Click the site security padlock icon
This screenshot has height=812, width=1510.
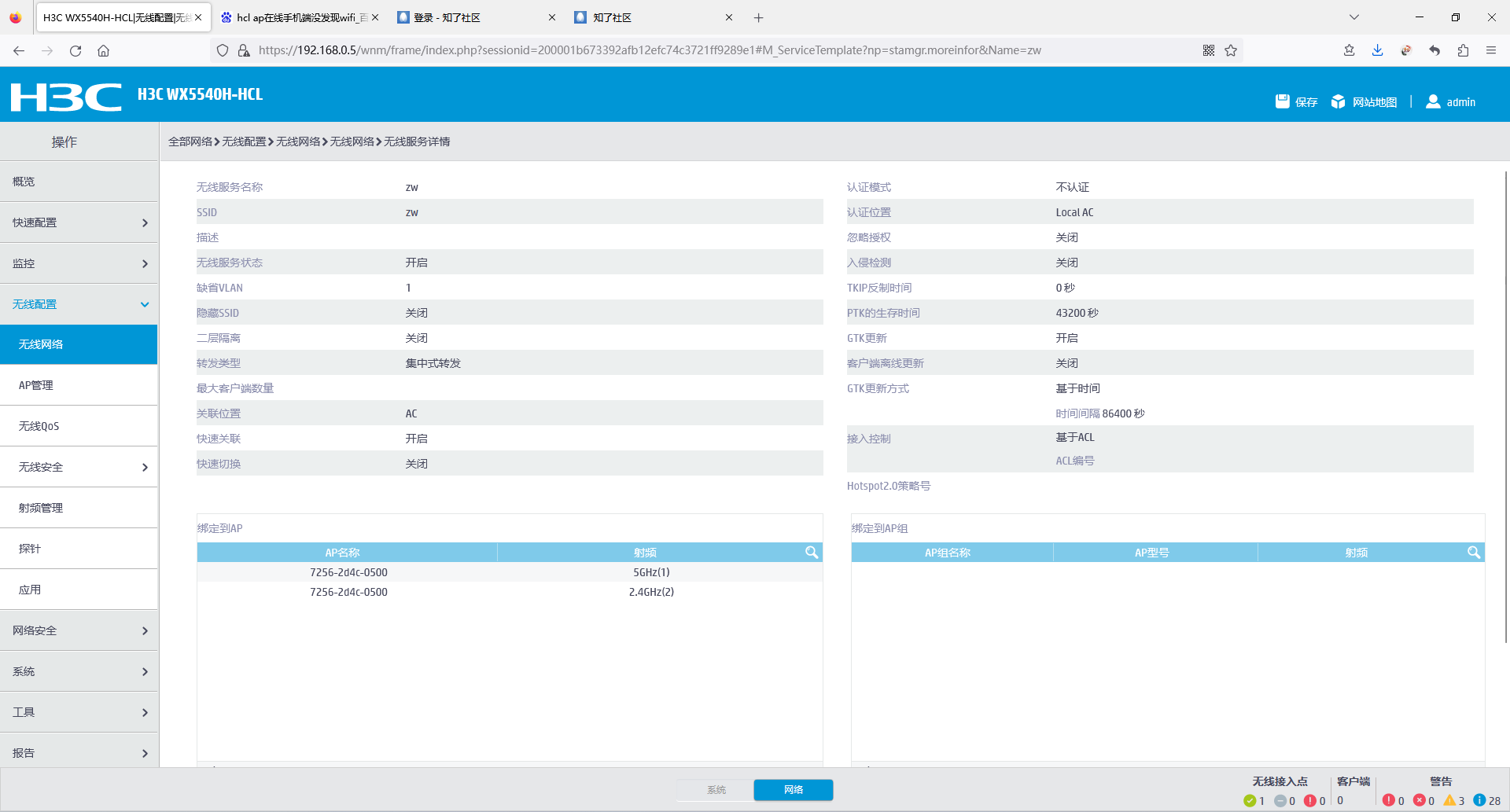pyautogui.click(x=244, y=50)
